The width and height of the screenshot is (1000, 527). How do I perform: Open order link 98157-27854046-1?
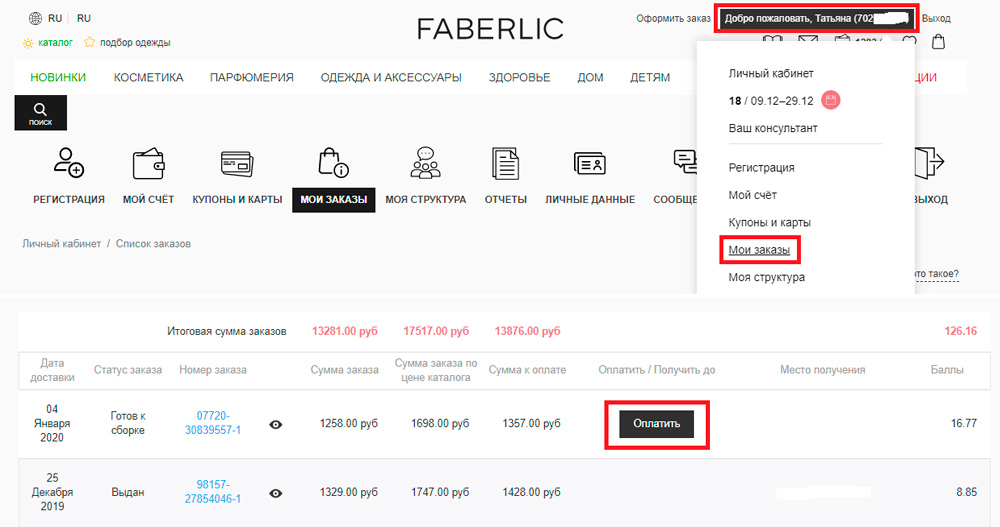click(x=213, y=492)
